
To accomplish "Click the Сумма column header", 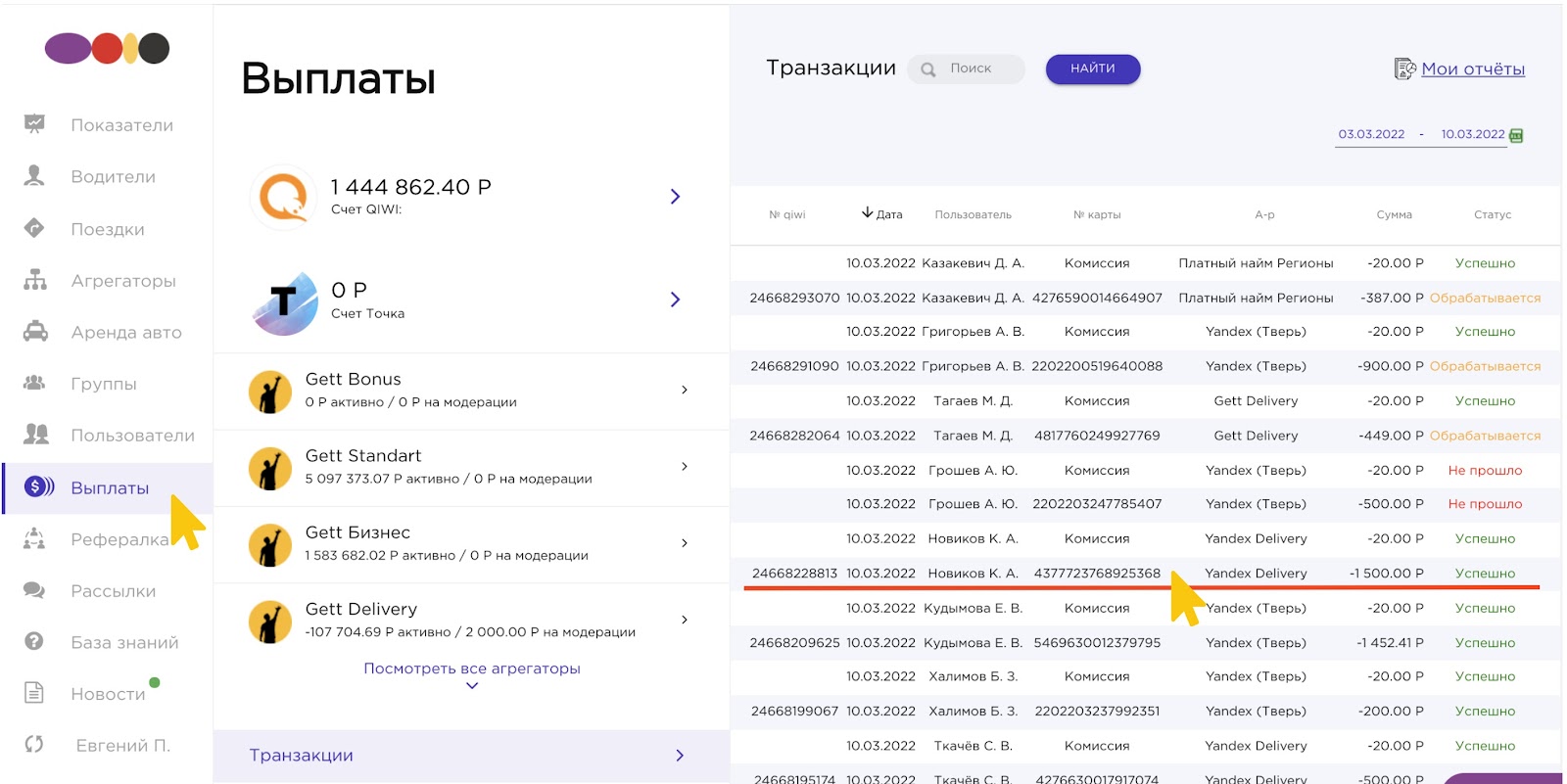I will [1394, 214].
